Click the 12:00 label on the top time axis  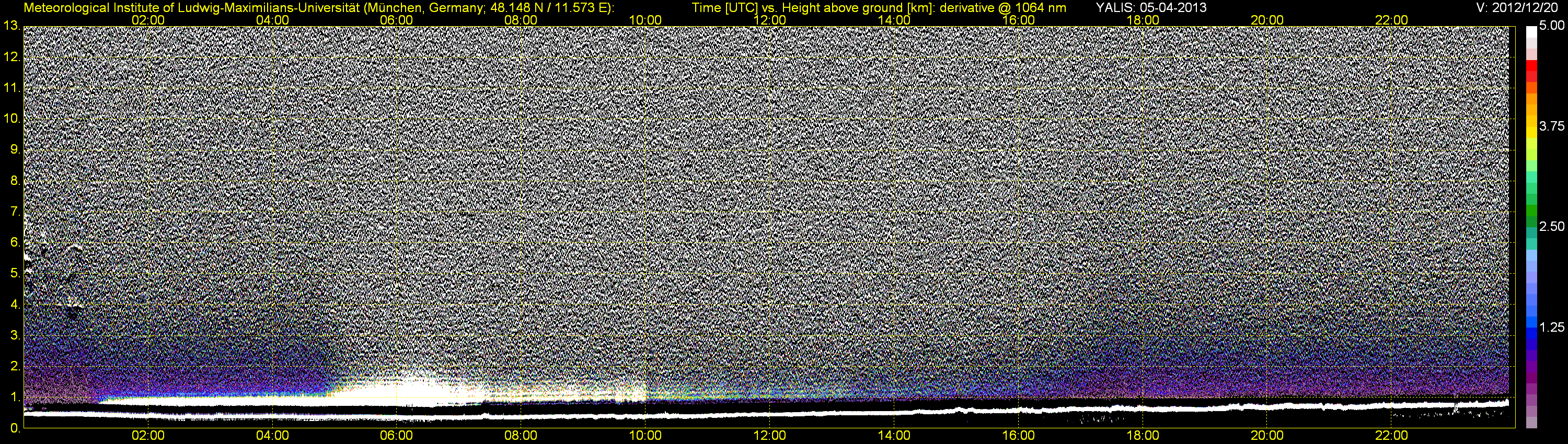(x=769, y=20)
